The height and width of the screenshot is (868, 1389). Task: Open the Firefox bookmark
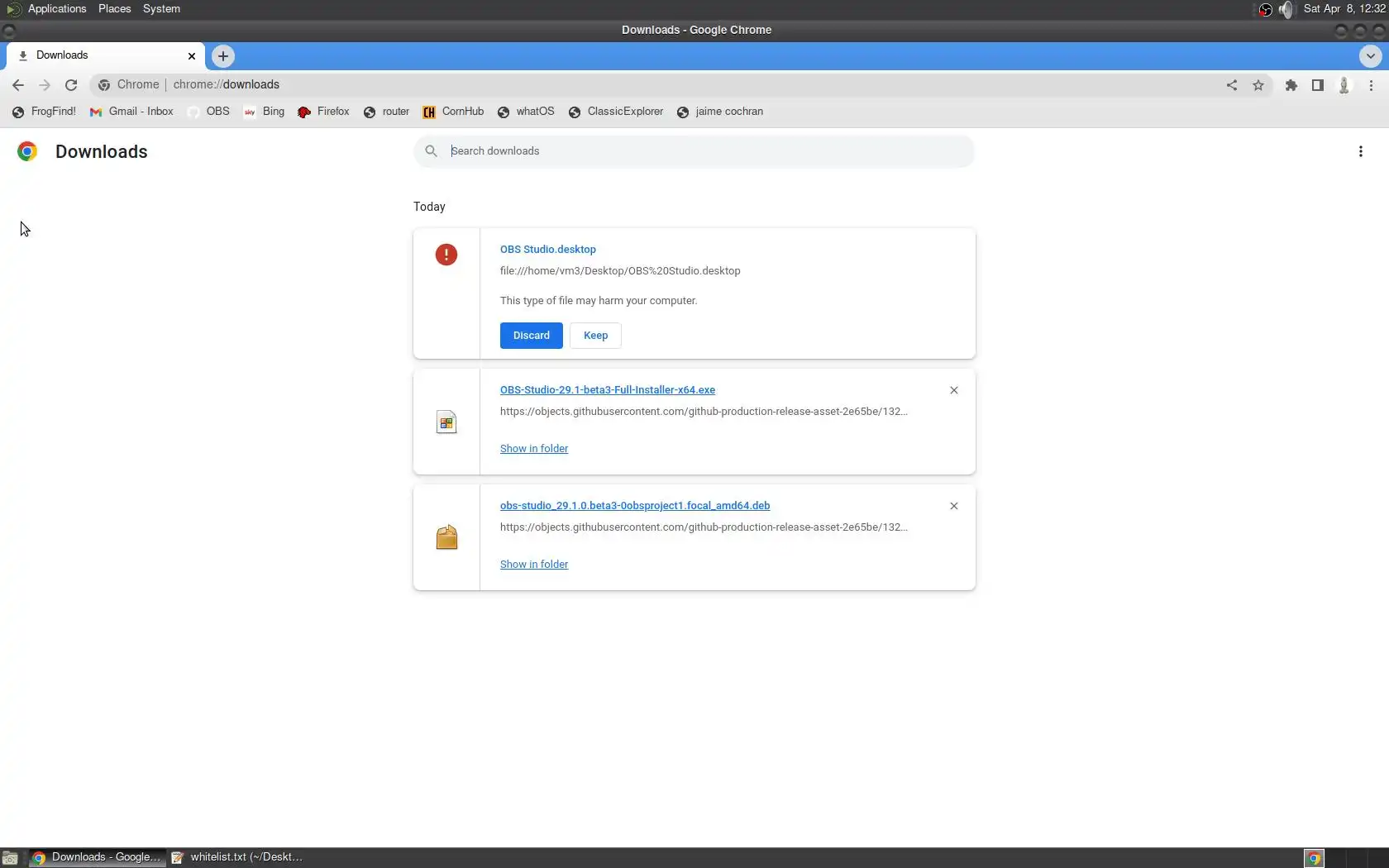point(324,112)
